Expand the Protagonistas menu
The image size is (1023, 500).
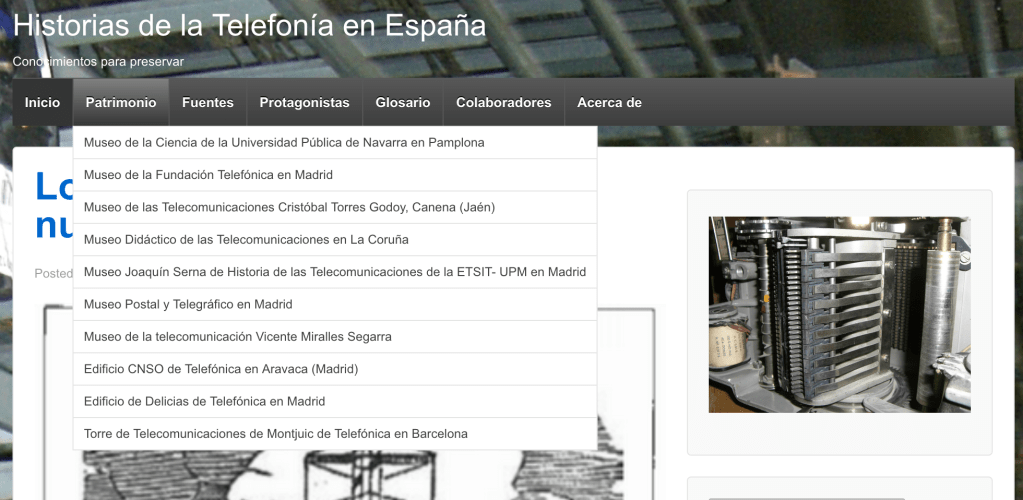(x=304, y=102)
